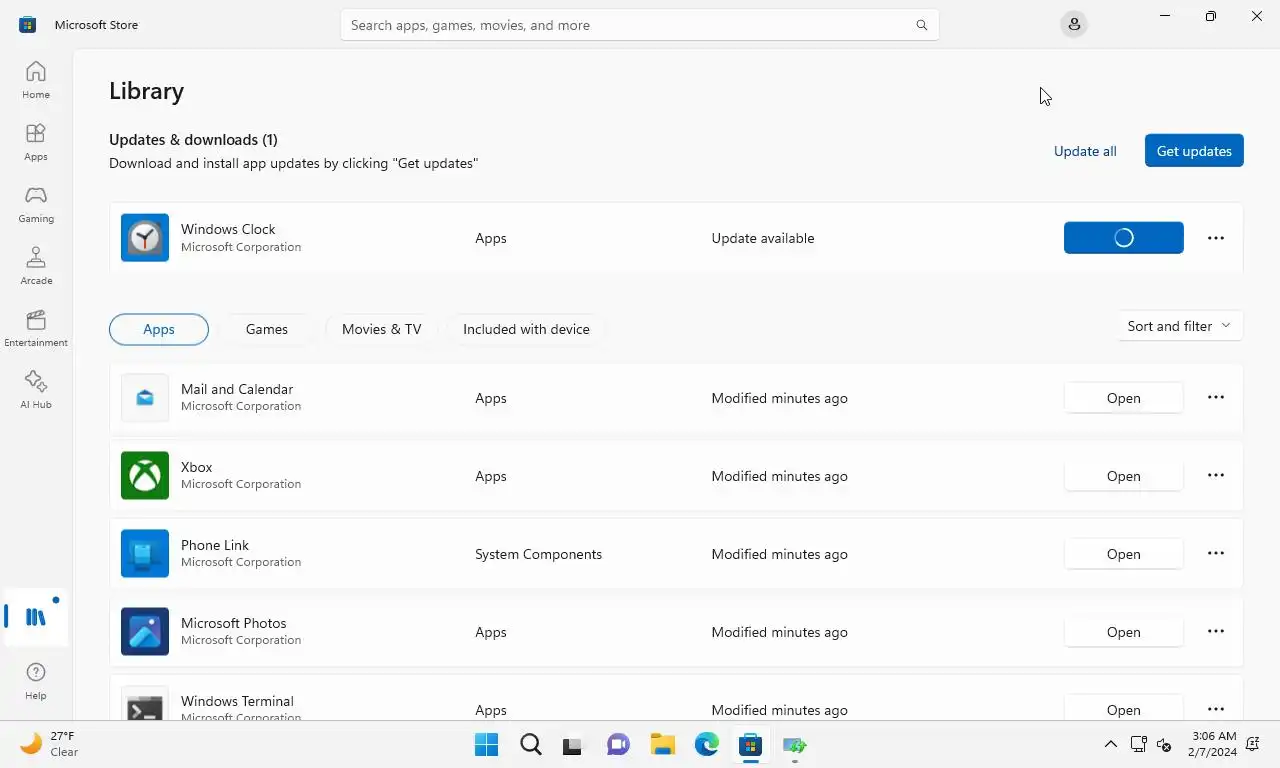
Task: Open File Explorer from taskbar
Action: pyautogui.click(x=663, y=745)
